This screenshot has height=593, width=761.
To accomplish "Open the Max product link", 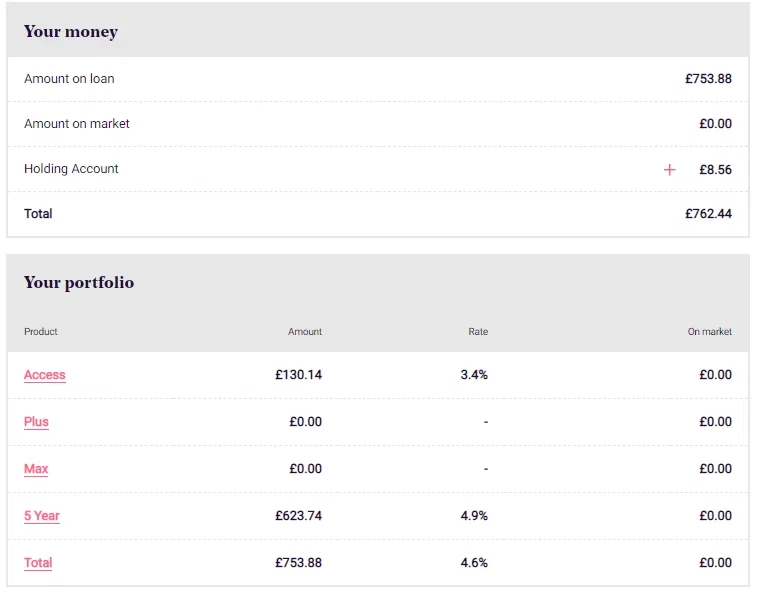I will (x=36, y=469).
